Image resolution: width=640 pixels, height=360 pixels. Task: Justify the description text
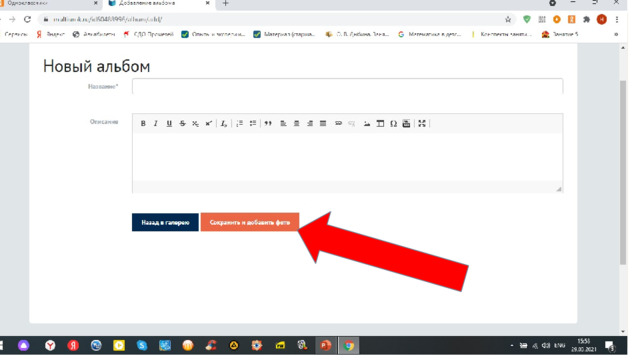click(323, 123)
